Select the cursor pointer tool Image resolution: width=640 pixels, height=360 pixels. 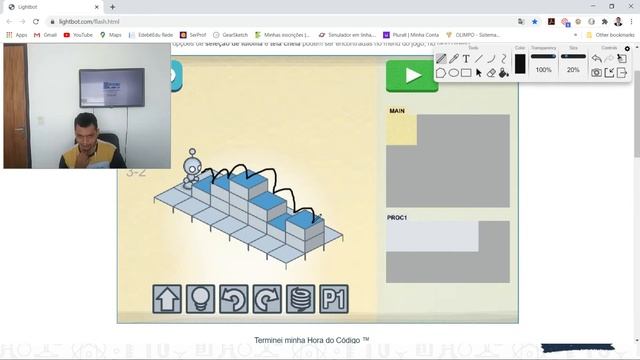[479, 73]
